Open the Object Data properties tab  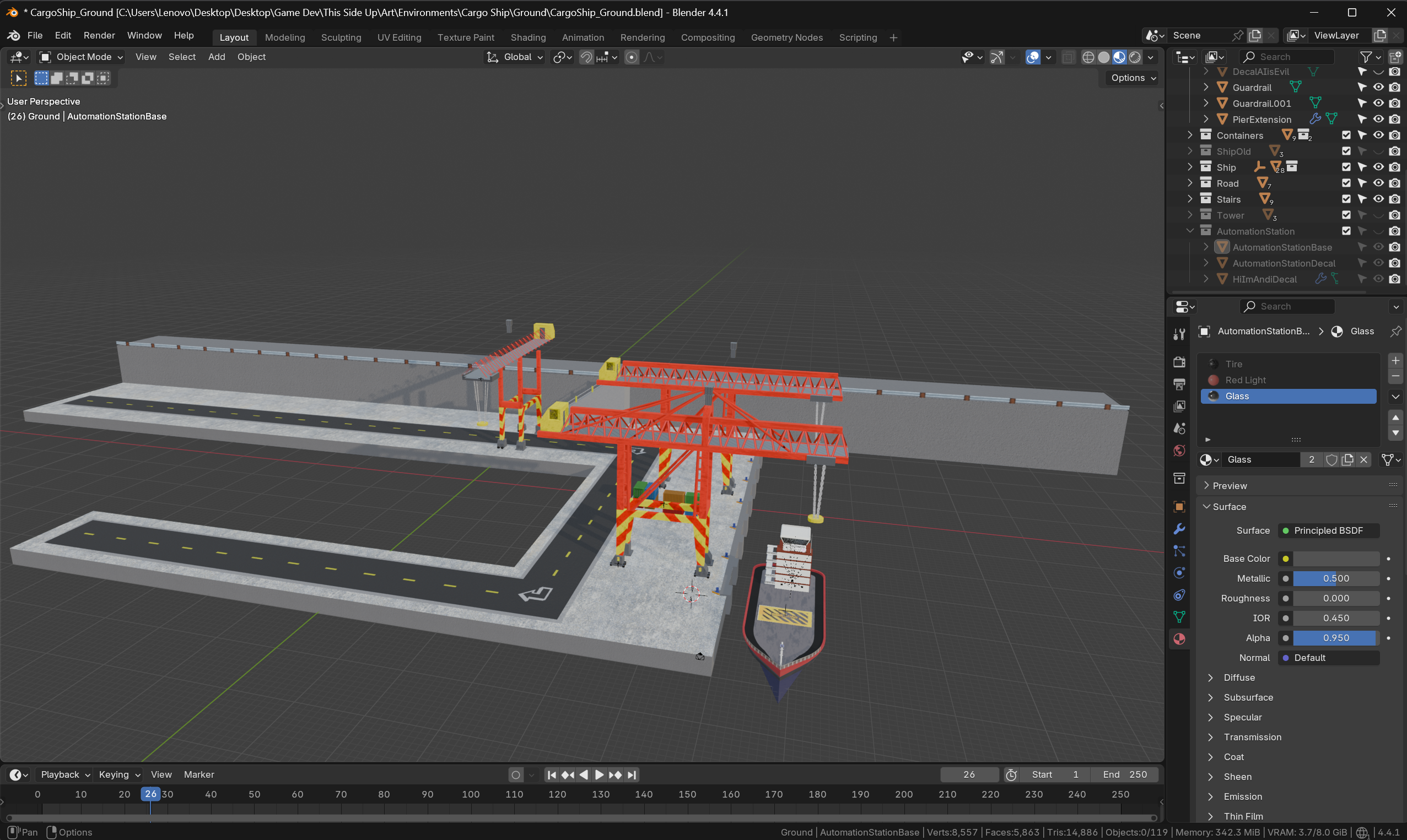click(x=1179, y=617)
